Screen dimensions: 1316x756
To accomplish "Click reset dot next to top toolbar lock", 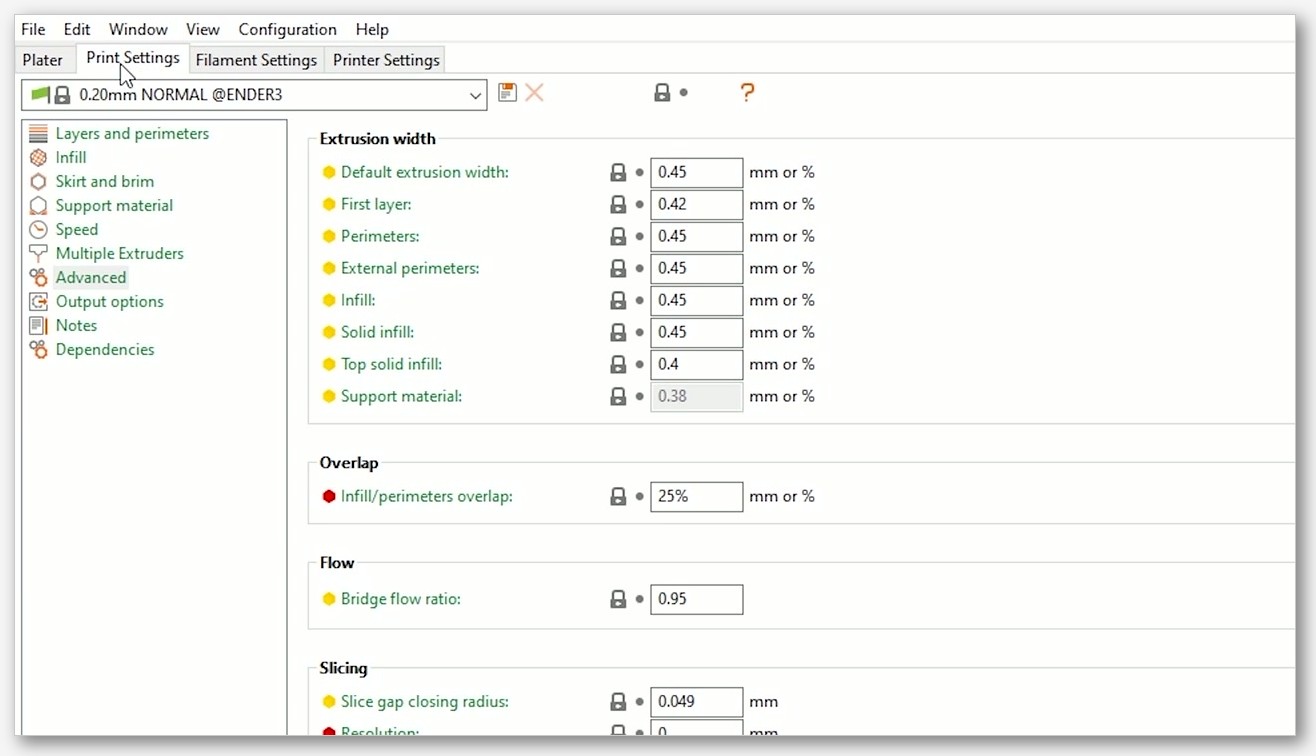I will point(684,93).
